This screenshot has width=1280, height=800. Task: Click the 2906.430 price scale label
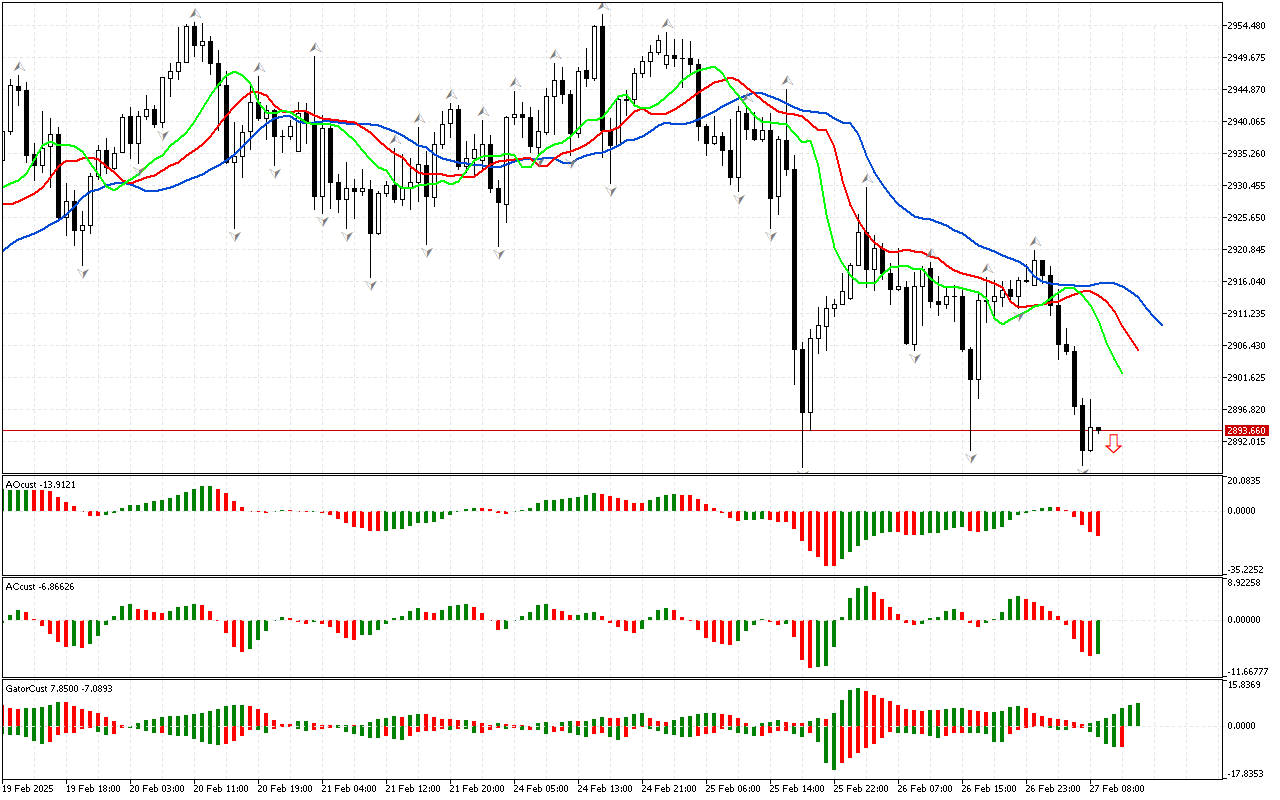(x=1248, y=346)
